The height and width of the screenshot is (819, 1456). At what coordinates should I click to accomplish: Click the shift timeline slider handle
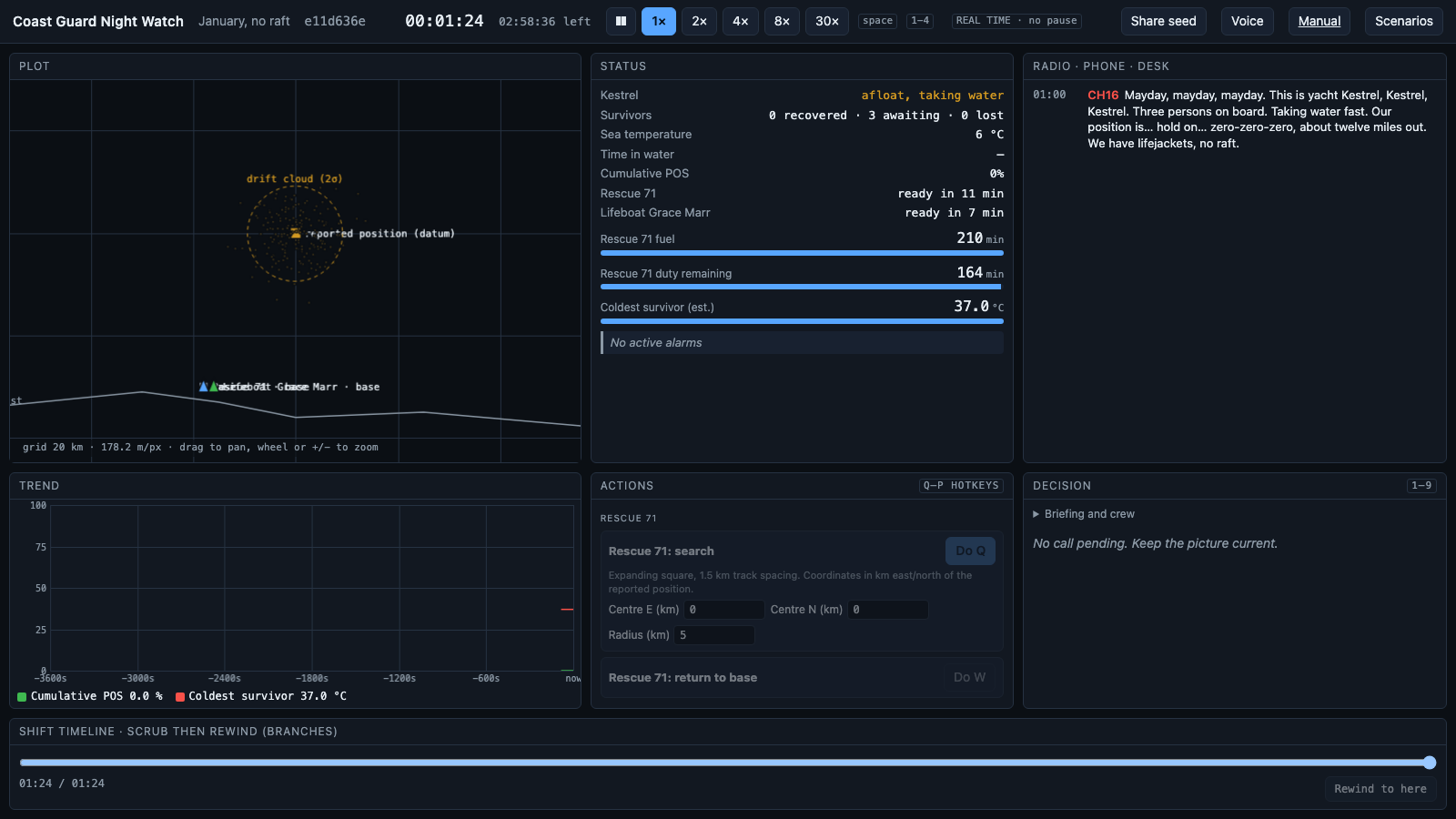point(1430,763)
